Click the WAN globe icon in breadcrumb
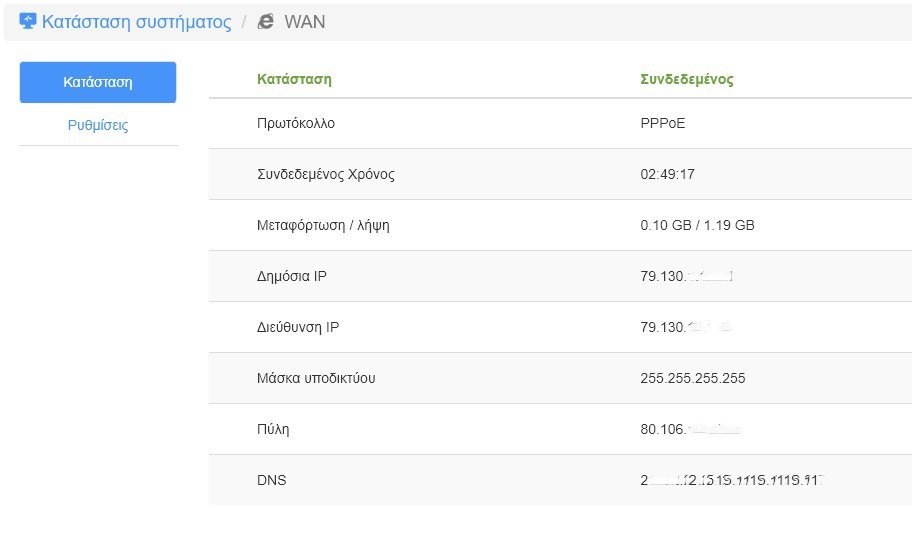Screen dimensions: 912x558 click(266, 21)
